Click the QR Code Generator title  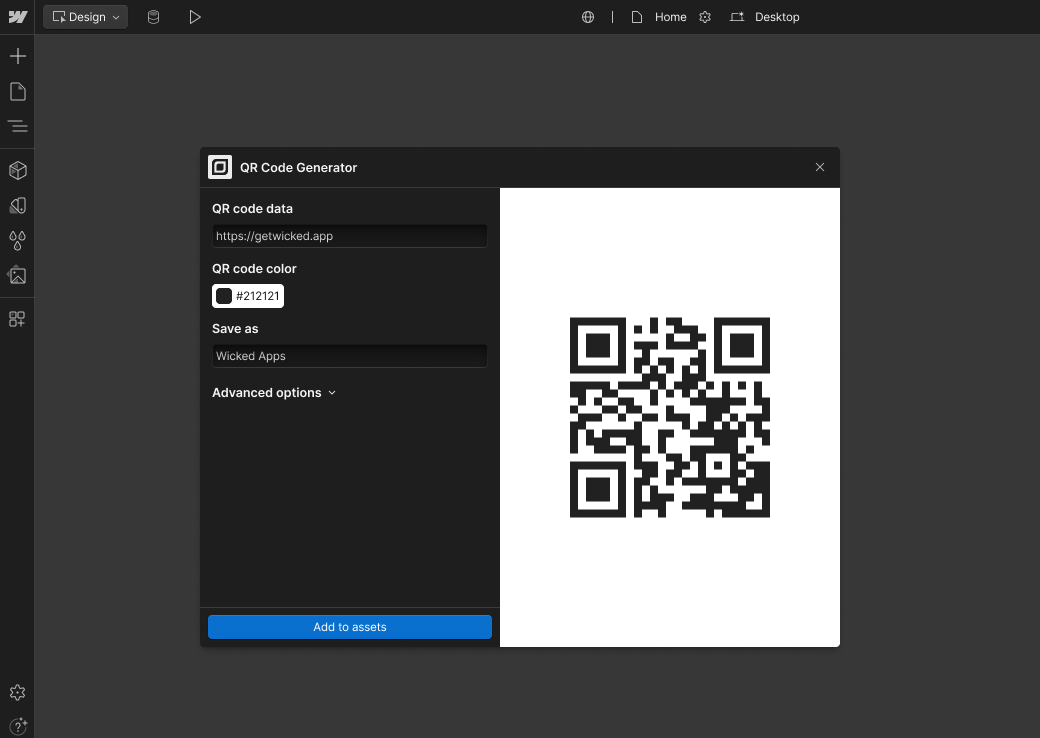pyautogui.click(x=298, y=168)
